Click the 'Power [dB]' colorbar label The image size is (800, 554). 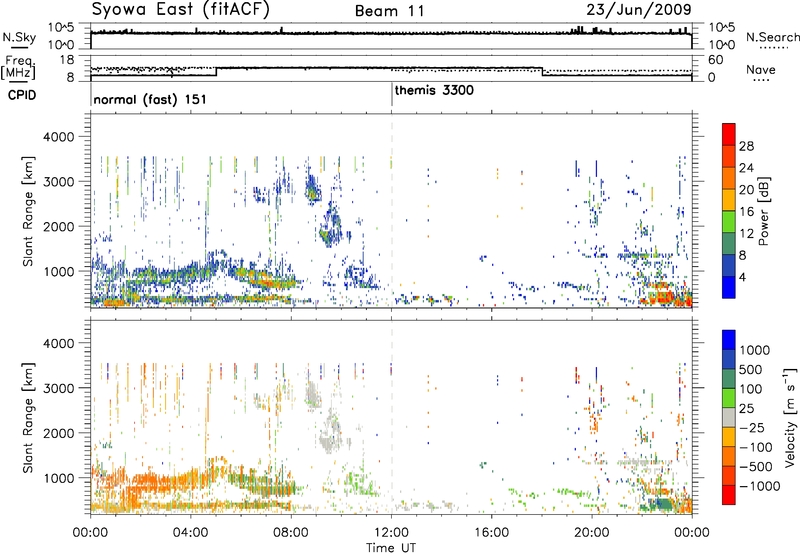pos(763,211)
